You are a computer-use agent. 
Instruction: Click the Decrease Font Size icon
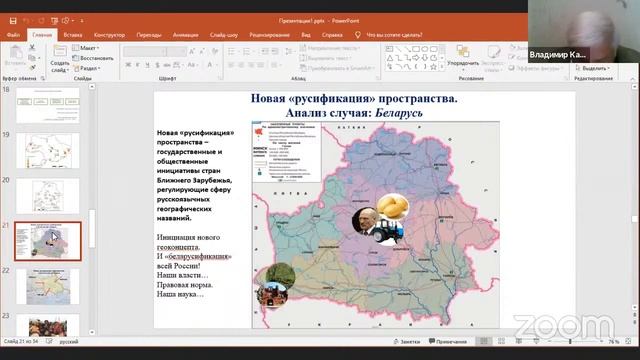[203, 51]
